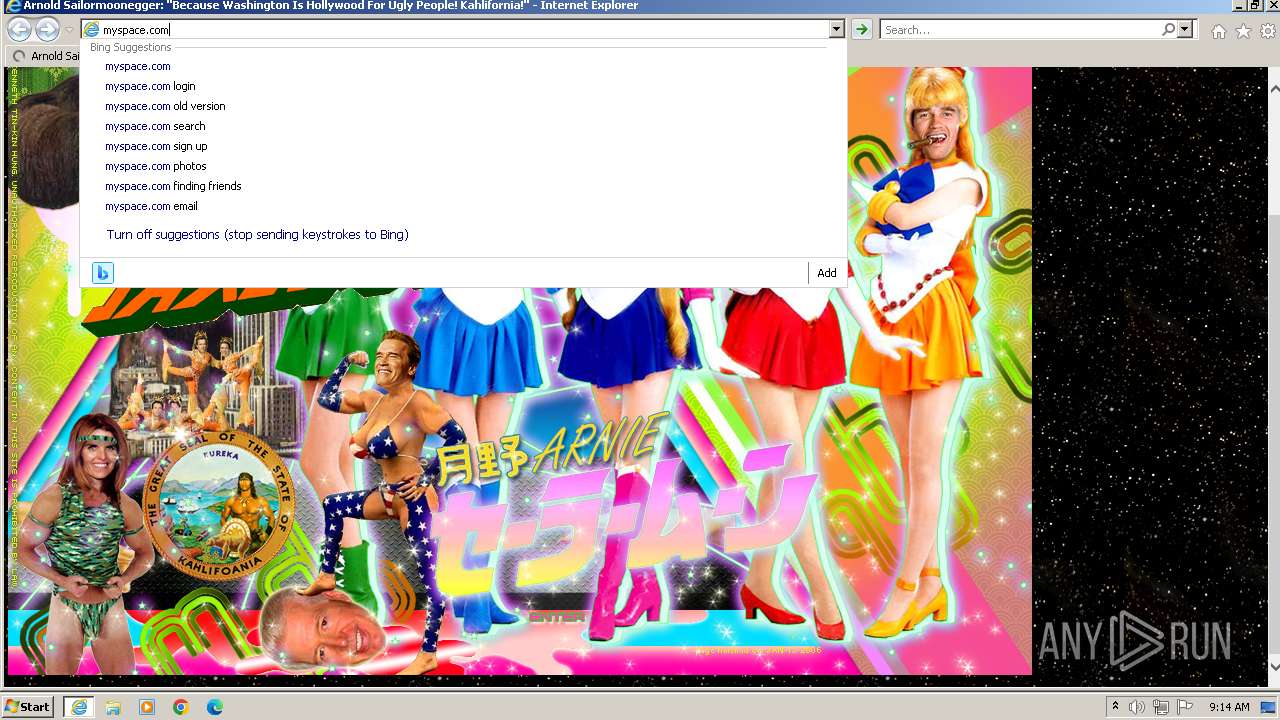Click the Internet Explorer title bar icon
Viewport: 1280px width, 720px height.
13,6
